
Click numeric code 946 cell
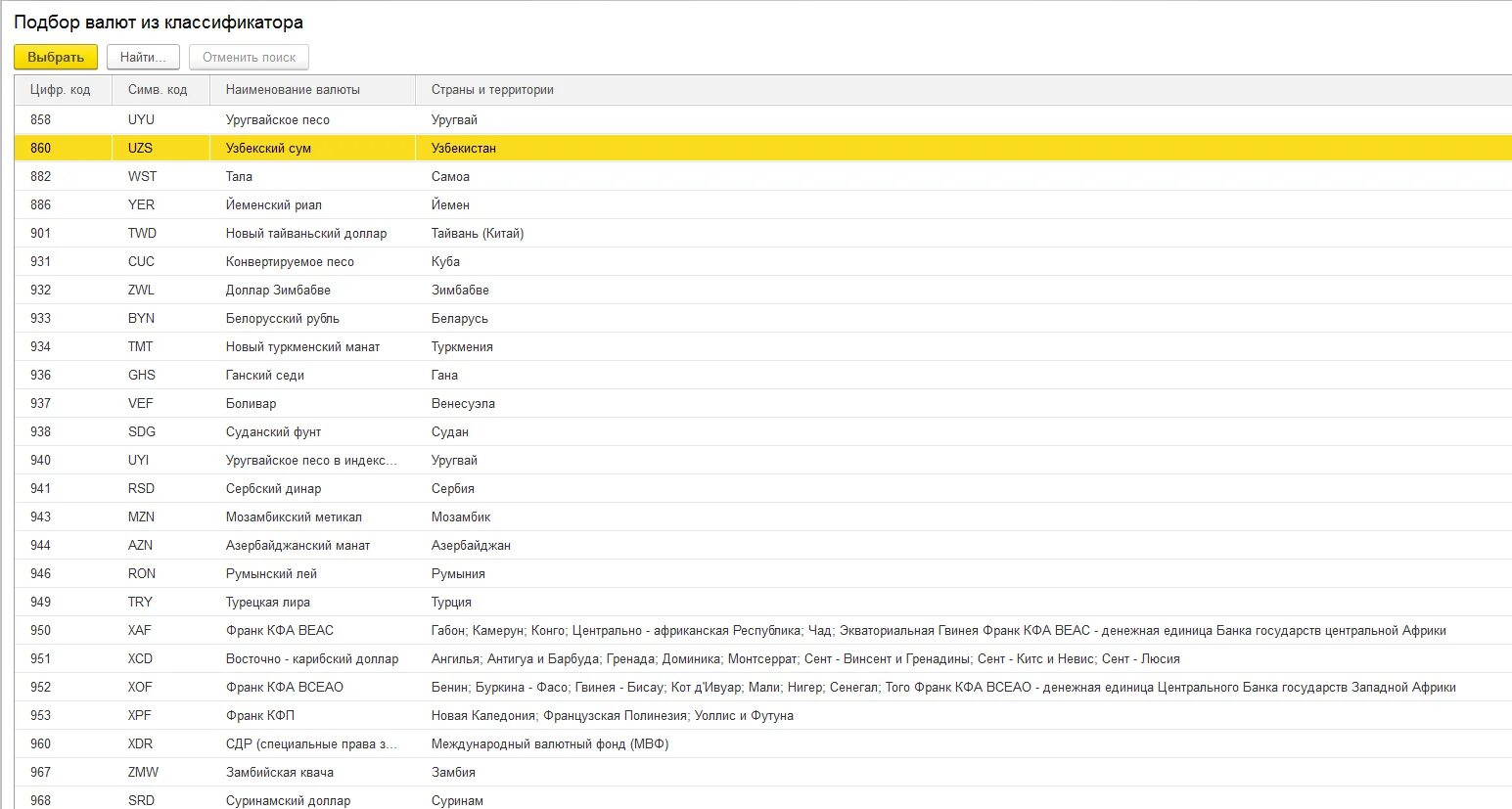click(x=64, y=573)
